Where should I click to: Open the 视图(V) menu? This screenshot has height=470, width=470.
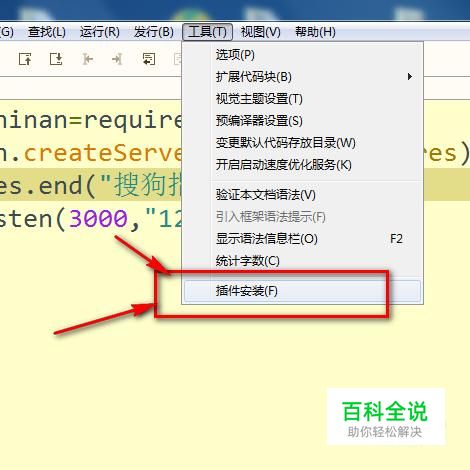pos(261,32)
